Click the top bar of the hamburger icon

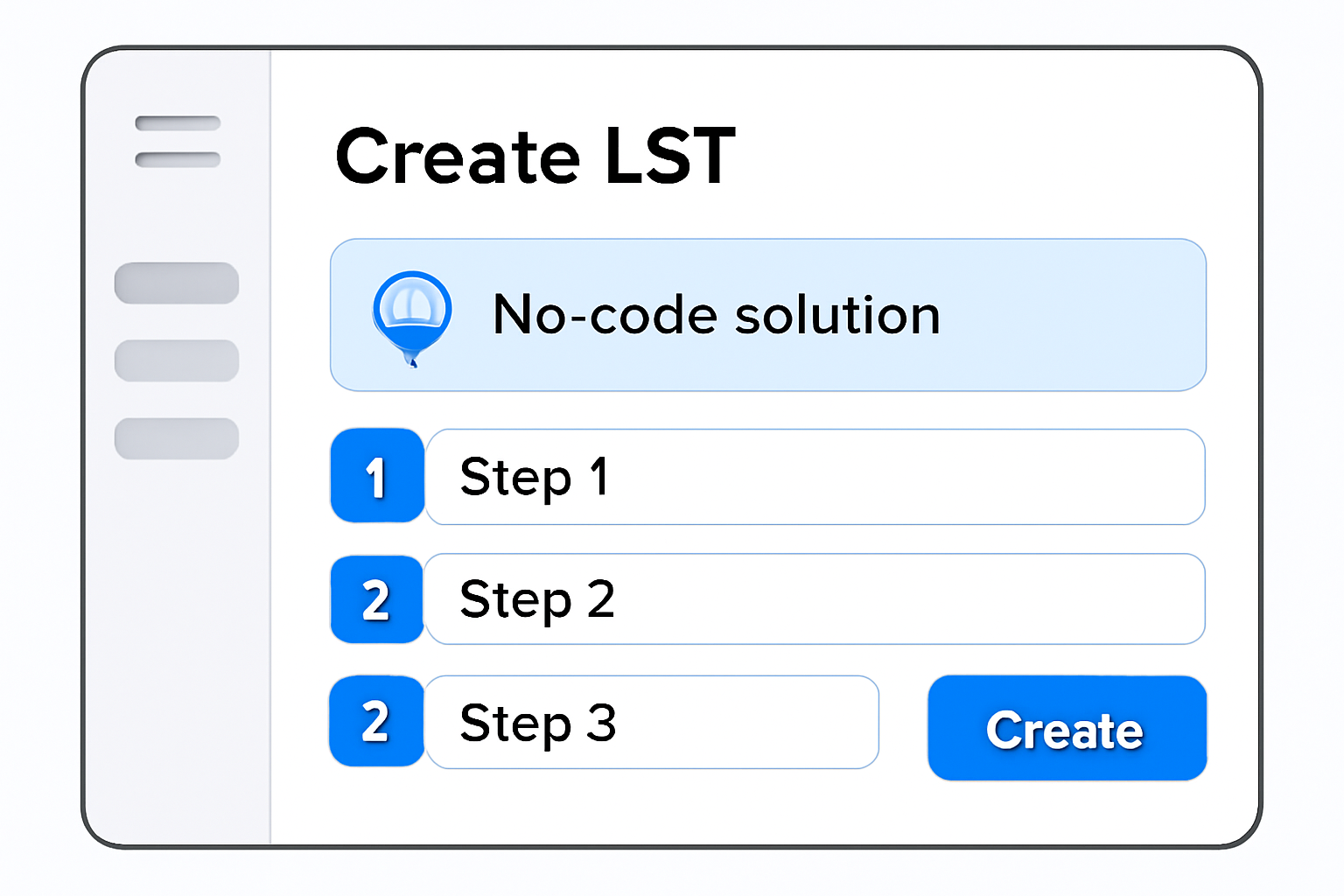pyautogui.click(x=178, y=123)
